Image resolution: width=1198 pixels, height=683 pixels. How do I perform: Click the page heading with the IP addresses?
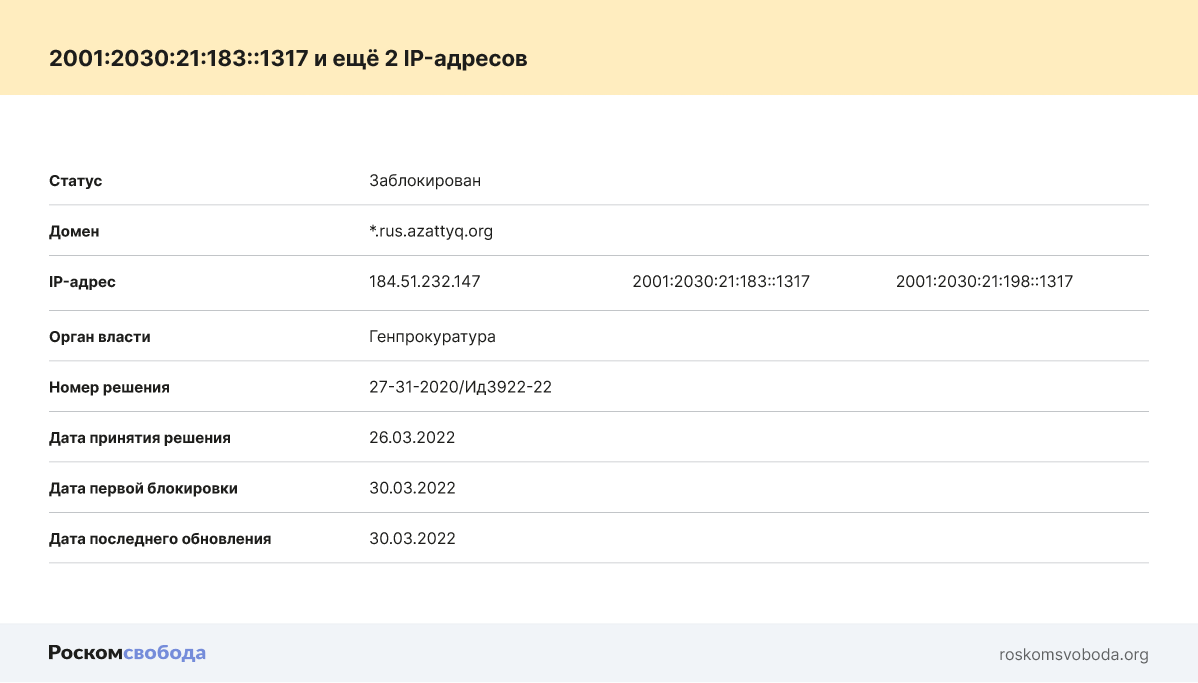coord(288,59)
